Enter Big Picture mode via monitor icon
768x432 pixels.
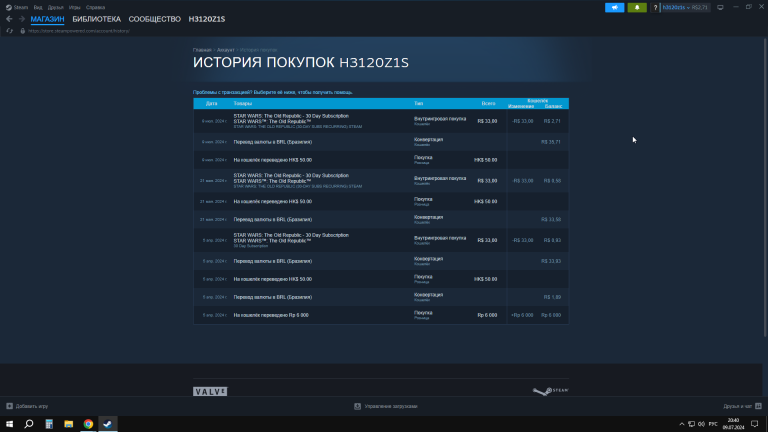720,7
